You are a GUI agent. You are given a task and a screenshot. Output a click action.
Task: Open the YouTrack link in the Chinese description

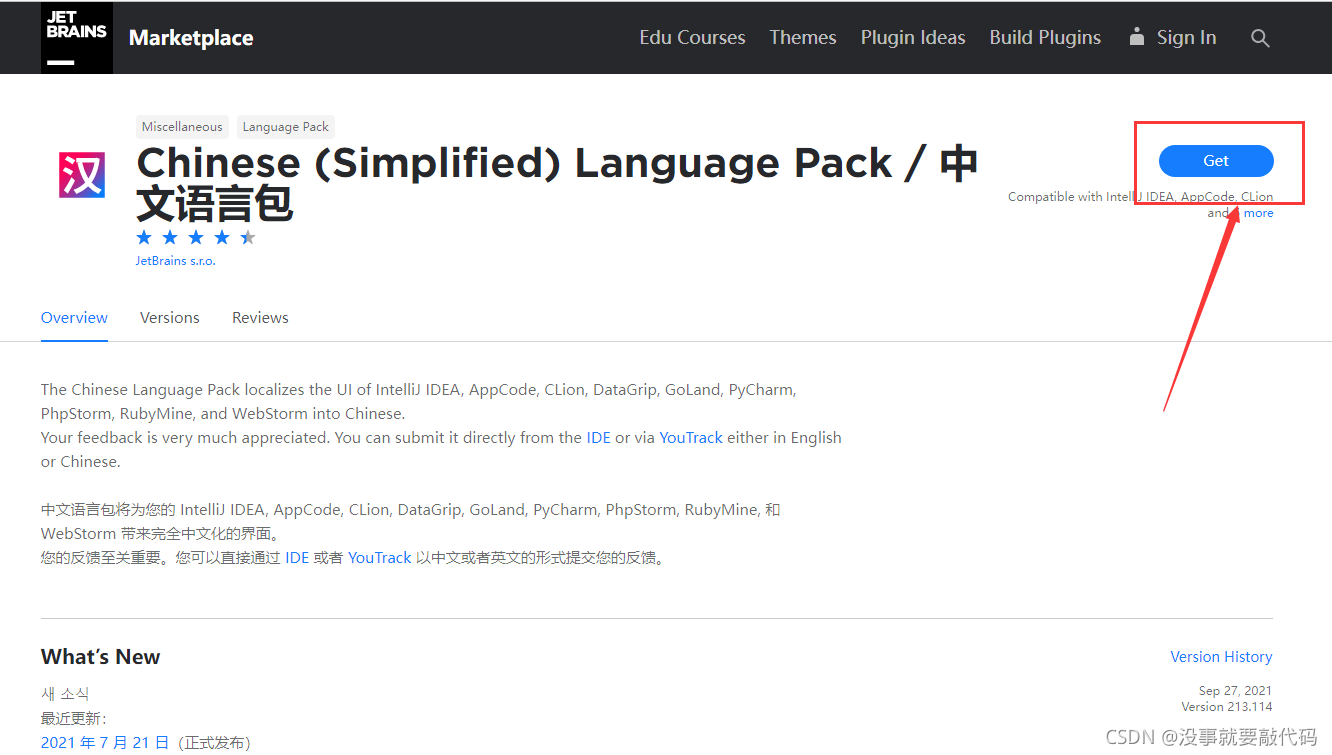380,558
